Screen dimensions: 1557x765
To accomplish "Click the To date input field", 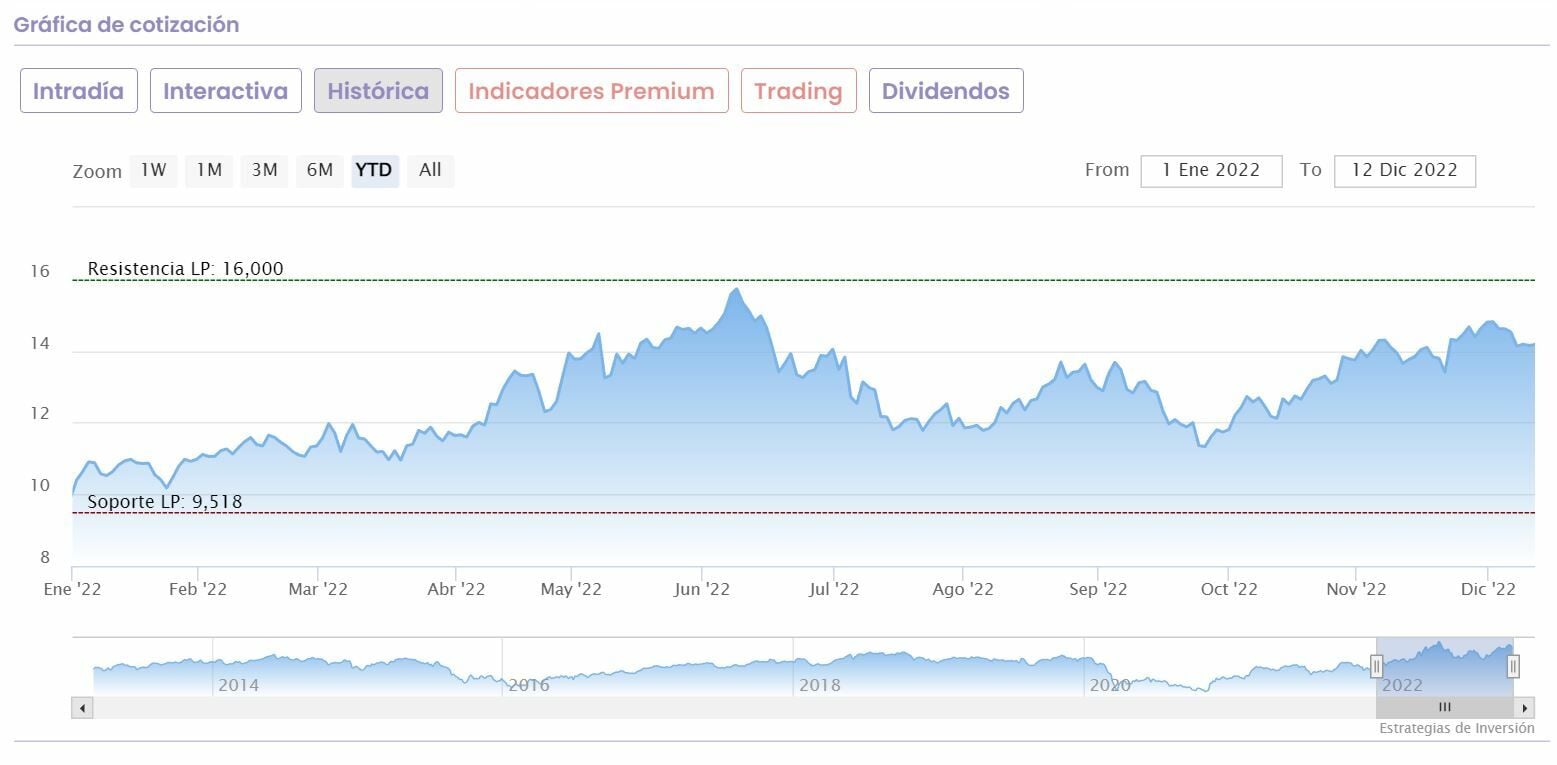I will pyautogui.click(x=1404, y=170).
